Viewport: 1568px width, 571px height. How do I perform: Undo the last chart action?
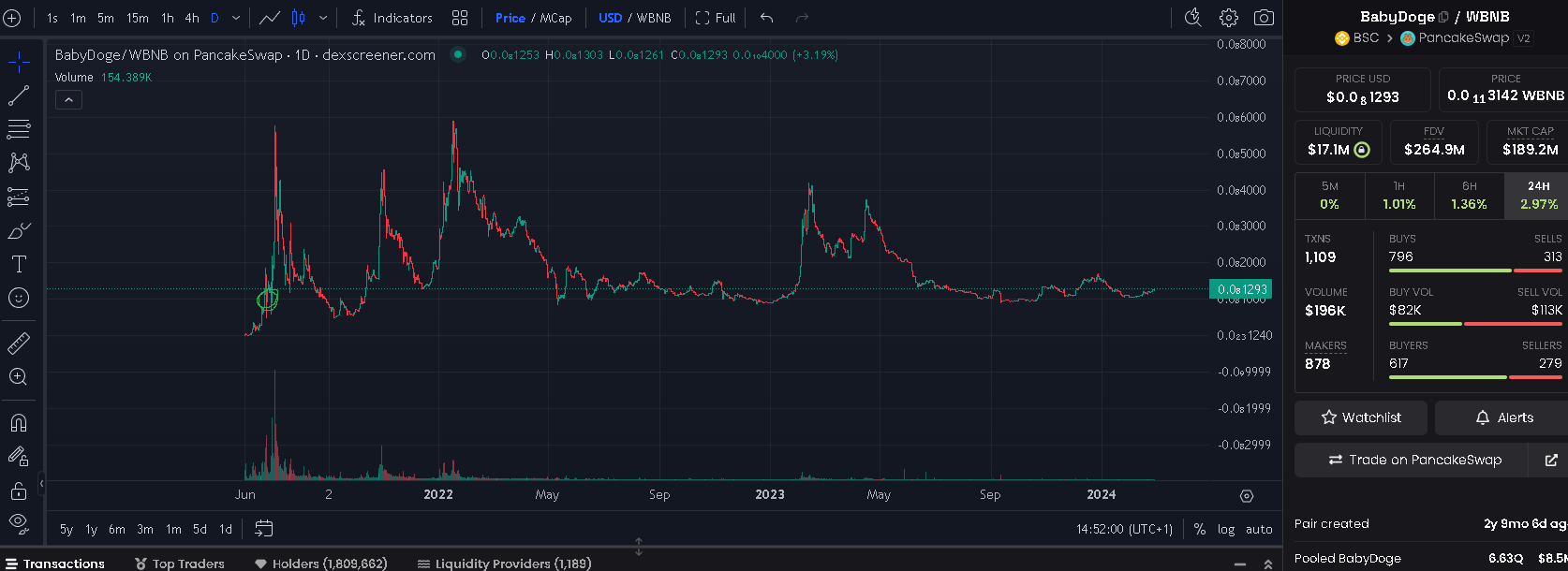click(x=766, y=18)
